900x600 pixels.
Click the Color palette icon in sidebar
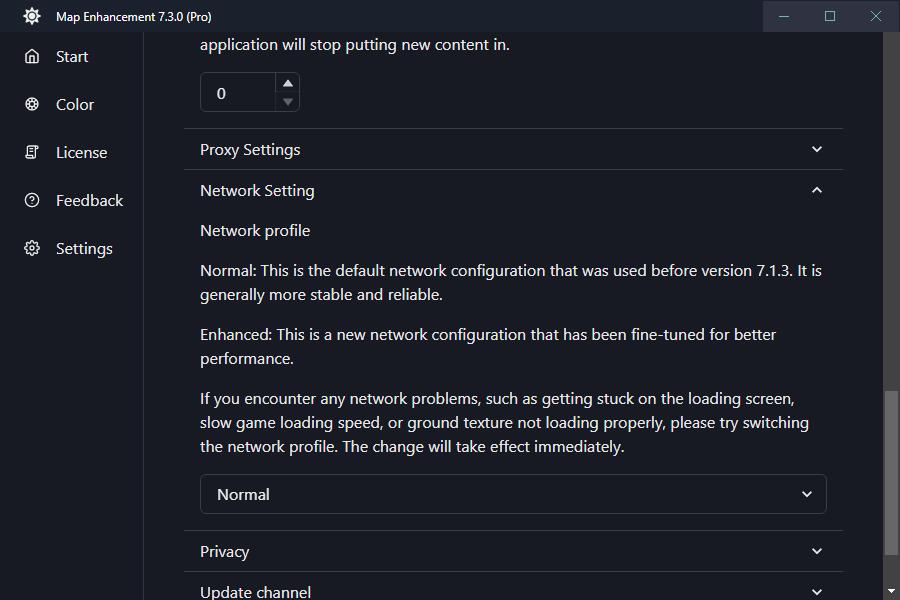pos(33,104)
